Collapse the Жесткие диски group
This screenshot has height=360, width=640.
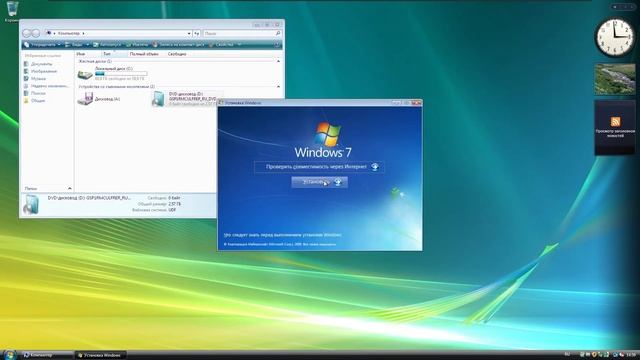click(278, 61)
